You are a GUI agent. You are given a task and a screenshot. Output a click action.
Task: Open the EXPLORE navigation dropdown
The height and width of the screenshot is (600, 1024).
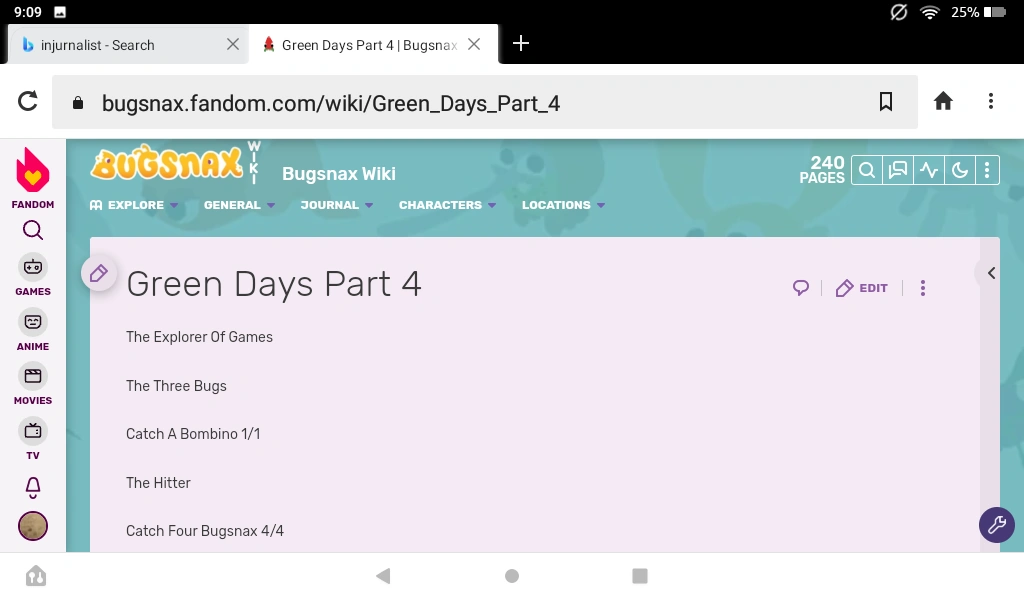coord(134,205)
